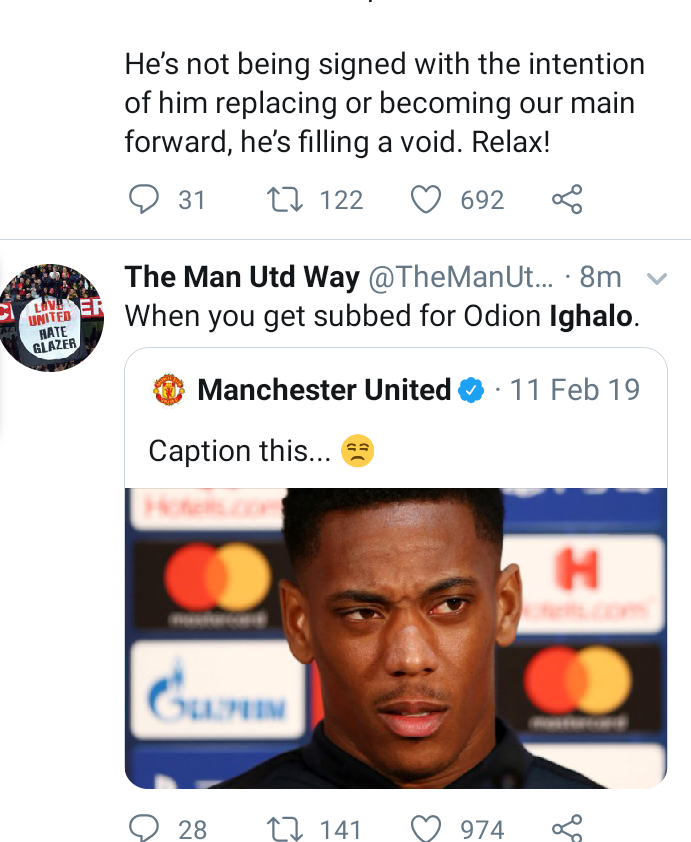The height and width of the screenshot is (842, 691).
Task: Open the 'Caption this...' quoted text
Action: point(239,451)
